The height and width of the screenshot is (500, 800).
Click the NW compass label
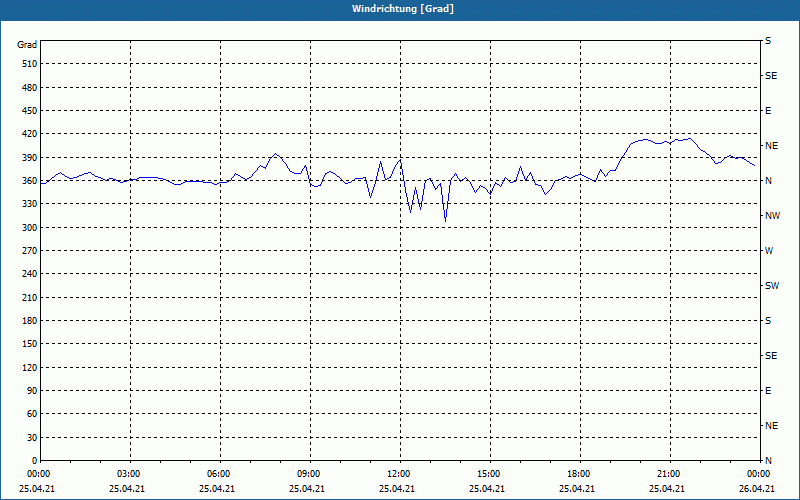coord(772,216)
